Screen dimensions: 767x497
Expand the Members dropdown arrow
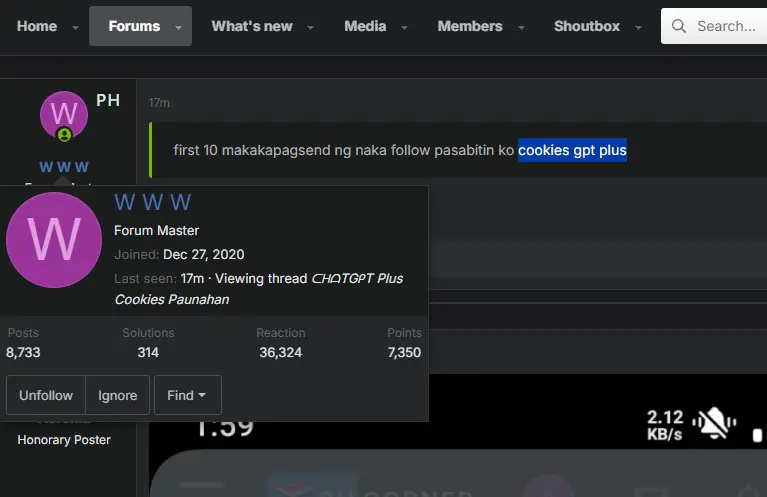521,27
